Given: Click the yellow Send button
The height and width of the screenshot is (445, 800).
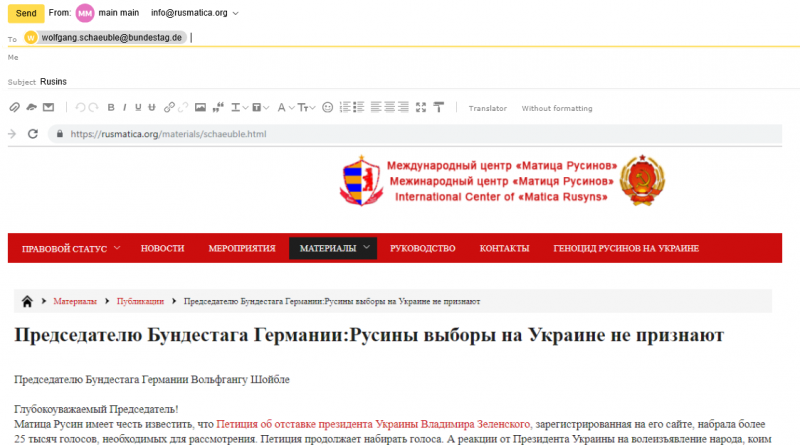Looking at the screenshot, I should pos(26,13).
